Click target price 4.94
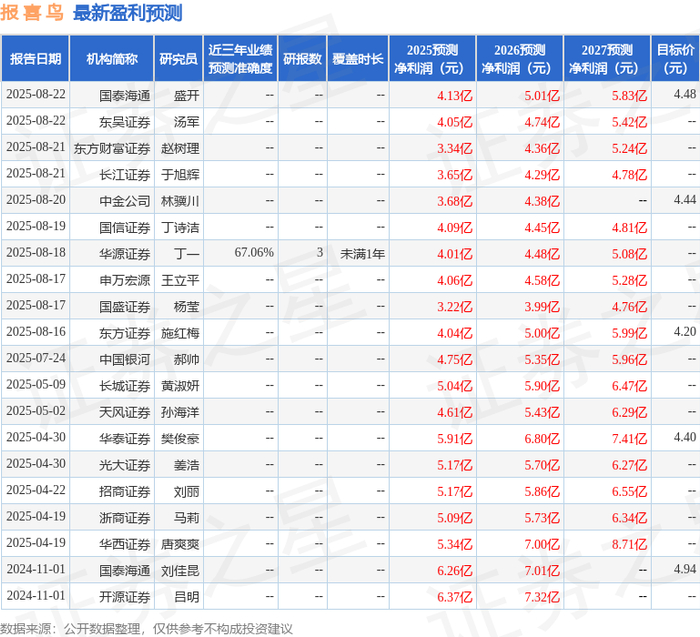The image size is (700, 637). [685, 569]
